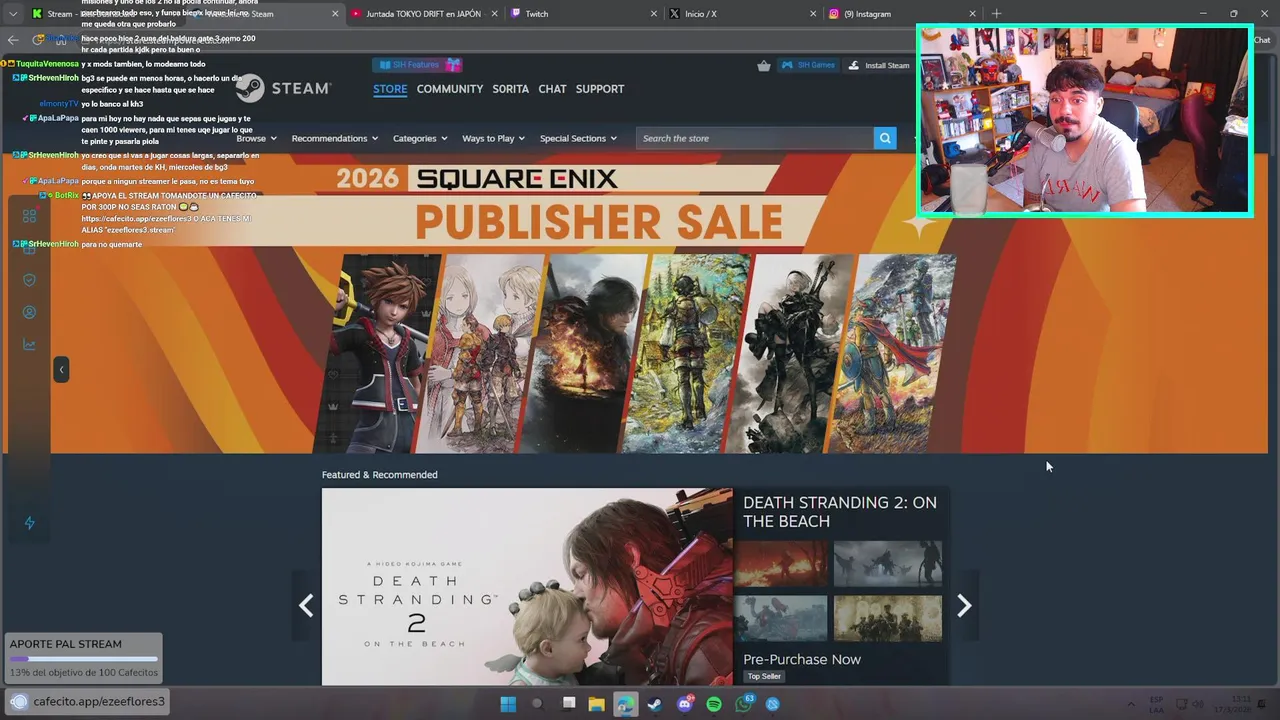Click the Steam logo in the header
The height and width of the screenshot is (720, 1280).
[x=284, y=89]
